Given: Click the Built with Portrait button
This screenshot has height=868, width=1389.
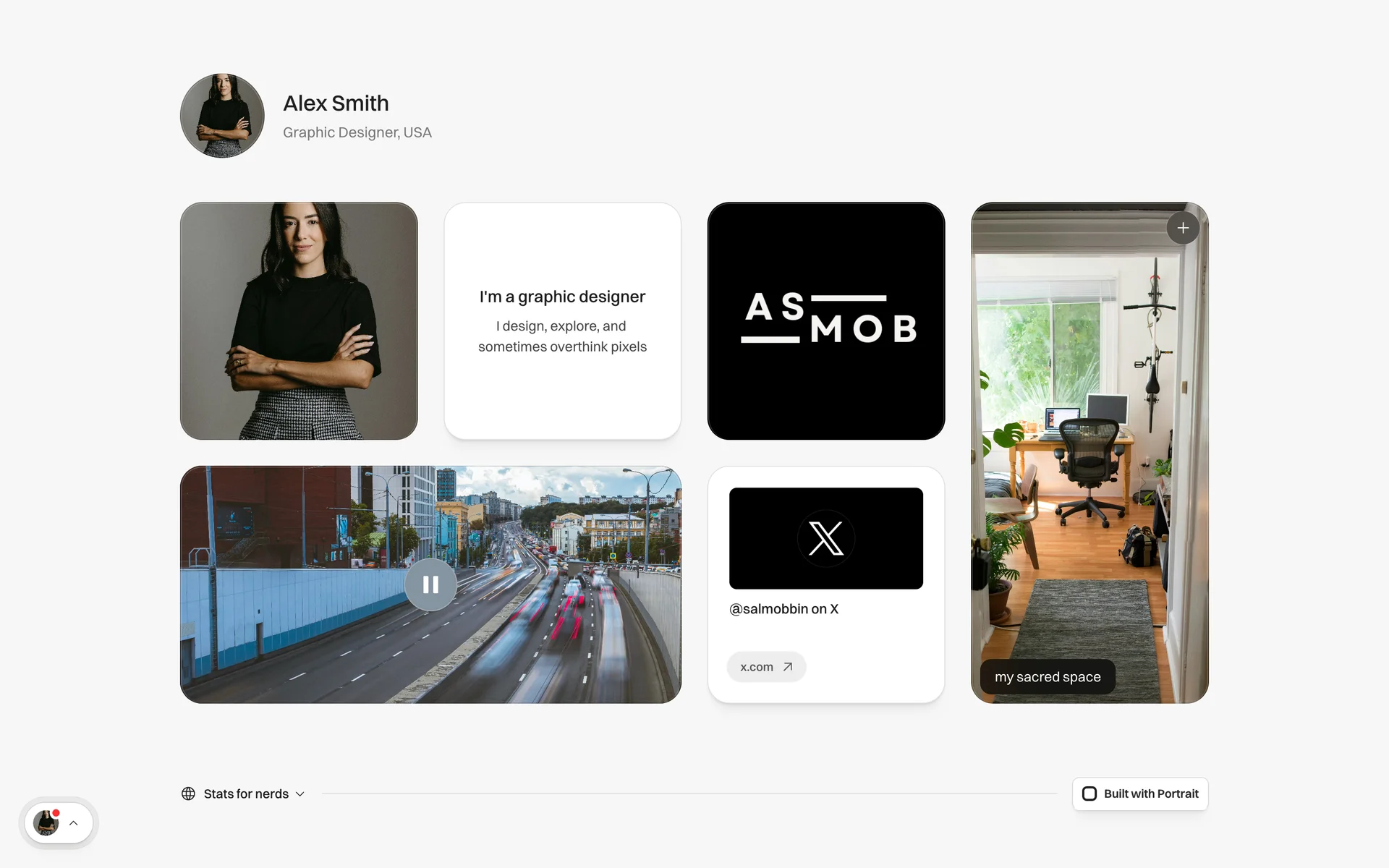Looking at the screenshot, I should point(1140,793).
